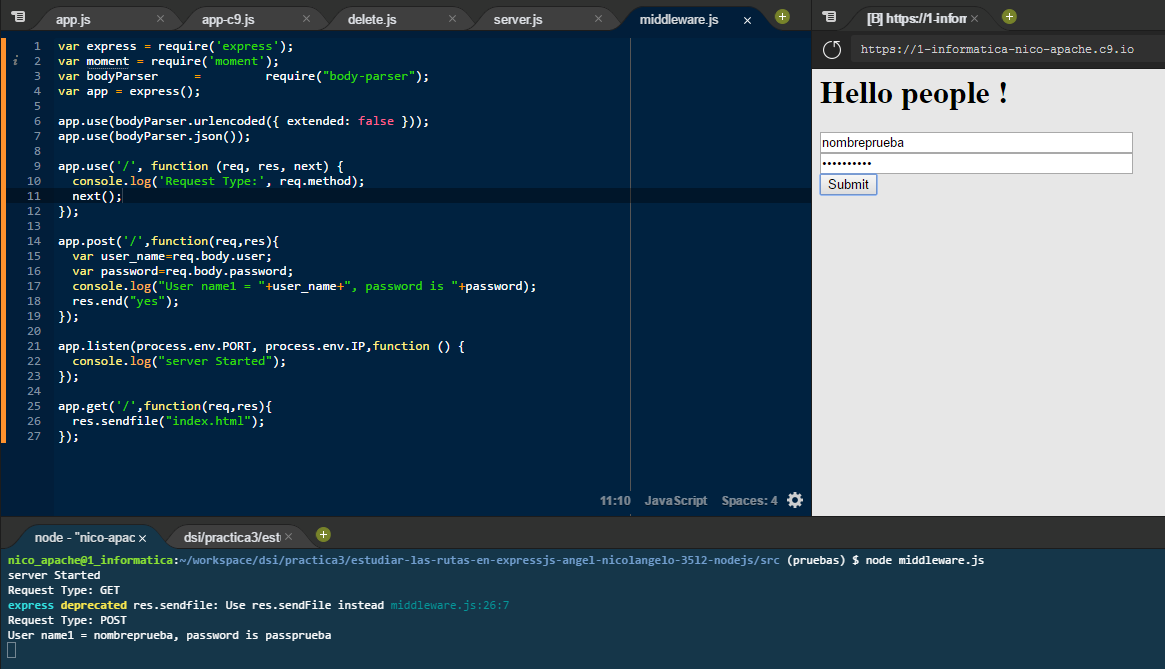This screenshot has width=1165, height=669.
Task: Click the Hello people ! heading
Action: click(x=914, y=94)
